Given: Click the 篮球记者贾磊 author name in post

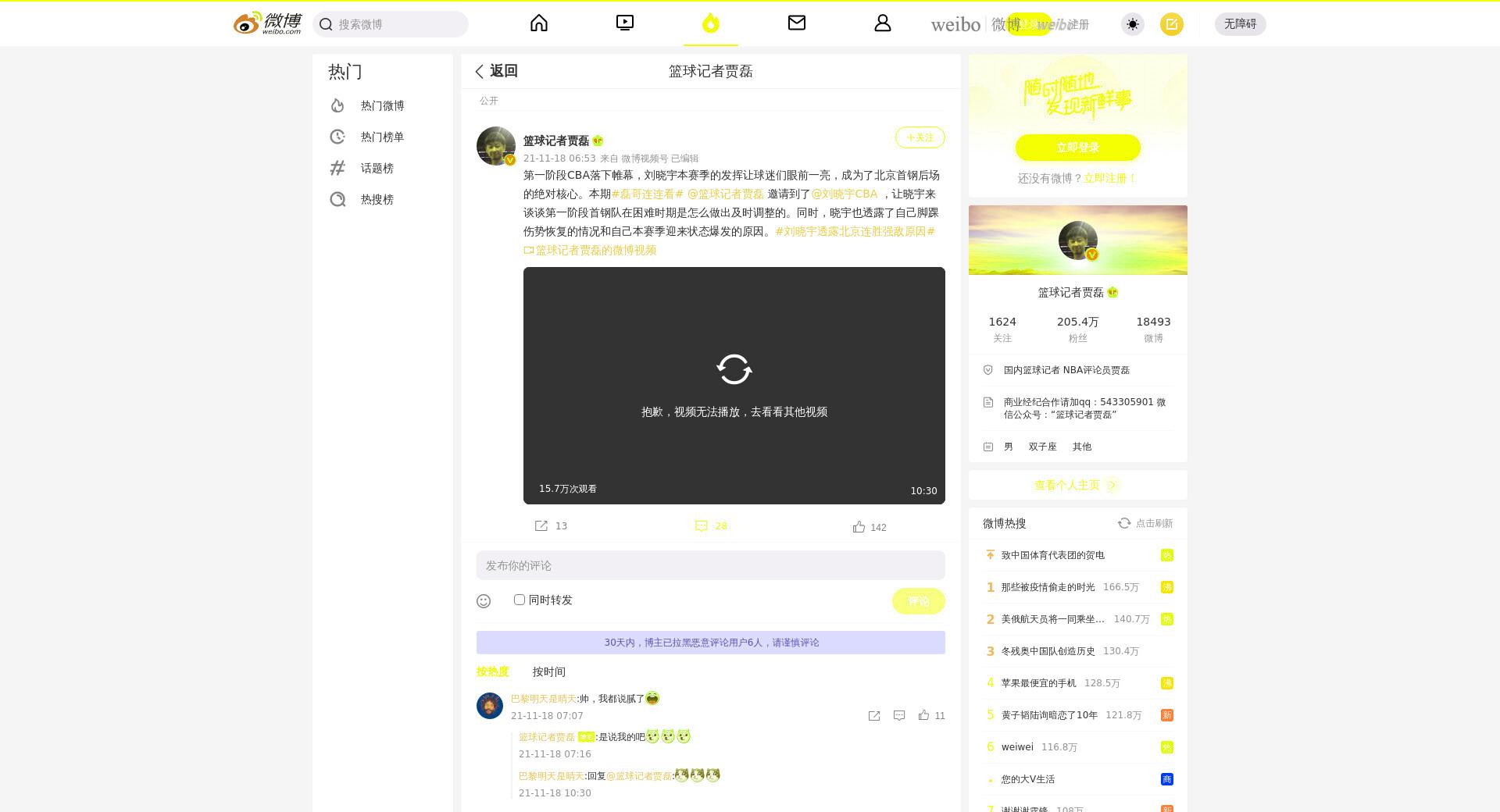Looking at the screenshot, I should [556, 141].
